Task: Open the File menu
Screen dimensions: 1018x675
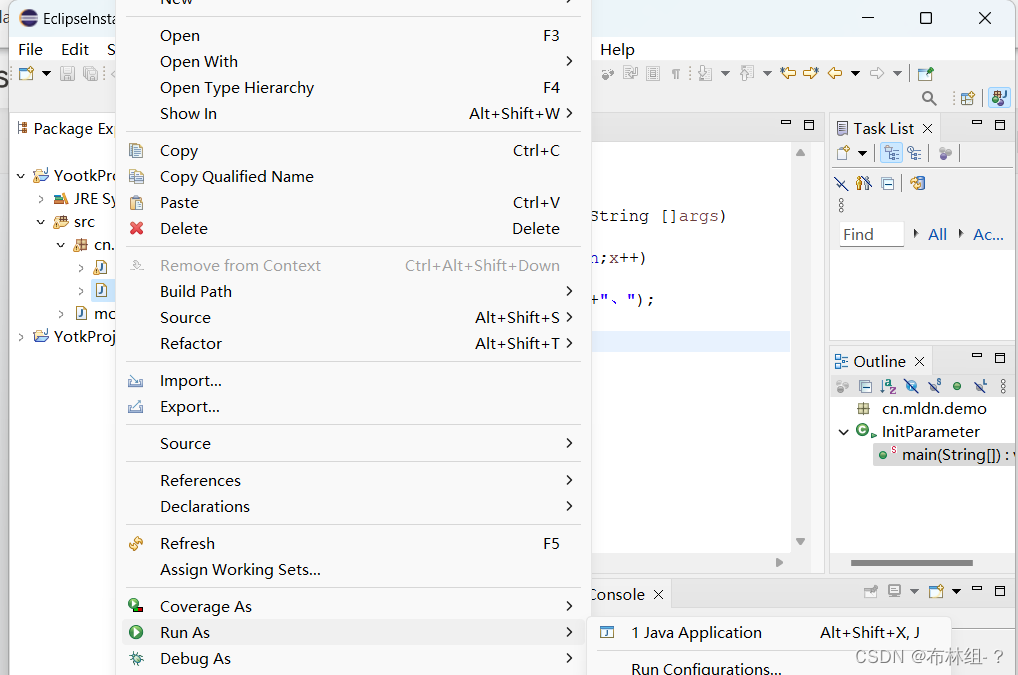Action: 31,49
